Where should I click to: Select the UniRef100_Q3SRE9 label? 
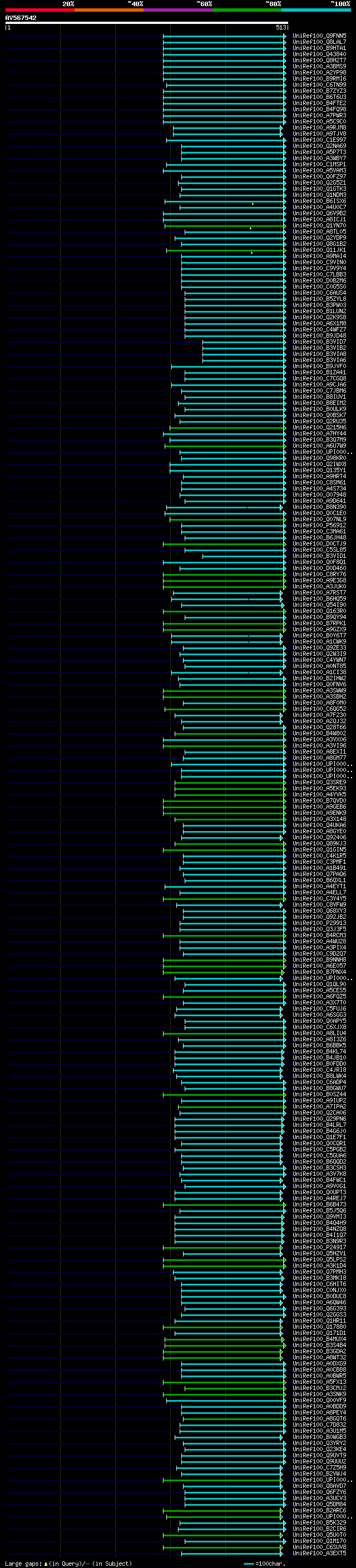coord(319,782)
